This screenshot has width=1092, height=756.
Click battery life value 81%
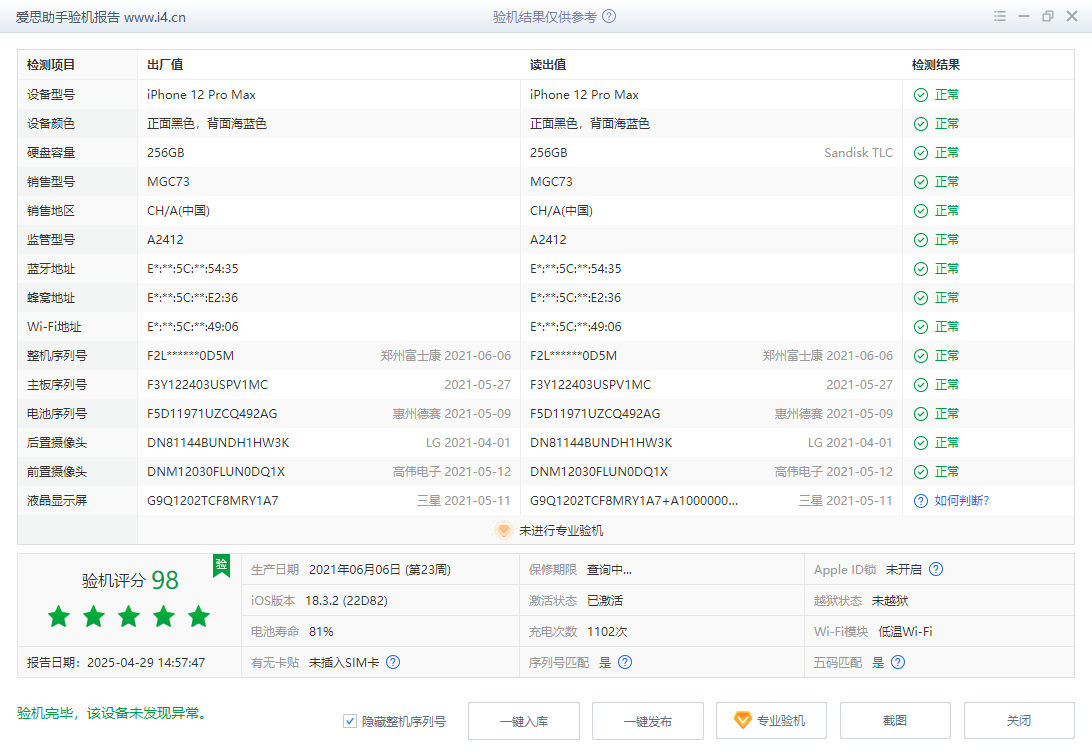321,631
